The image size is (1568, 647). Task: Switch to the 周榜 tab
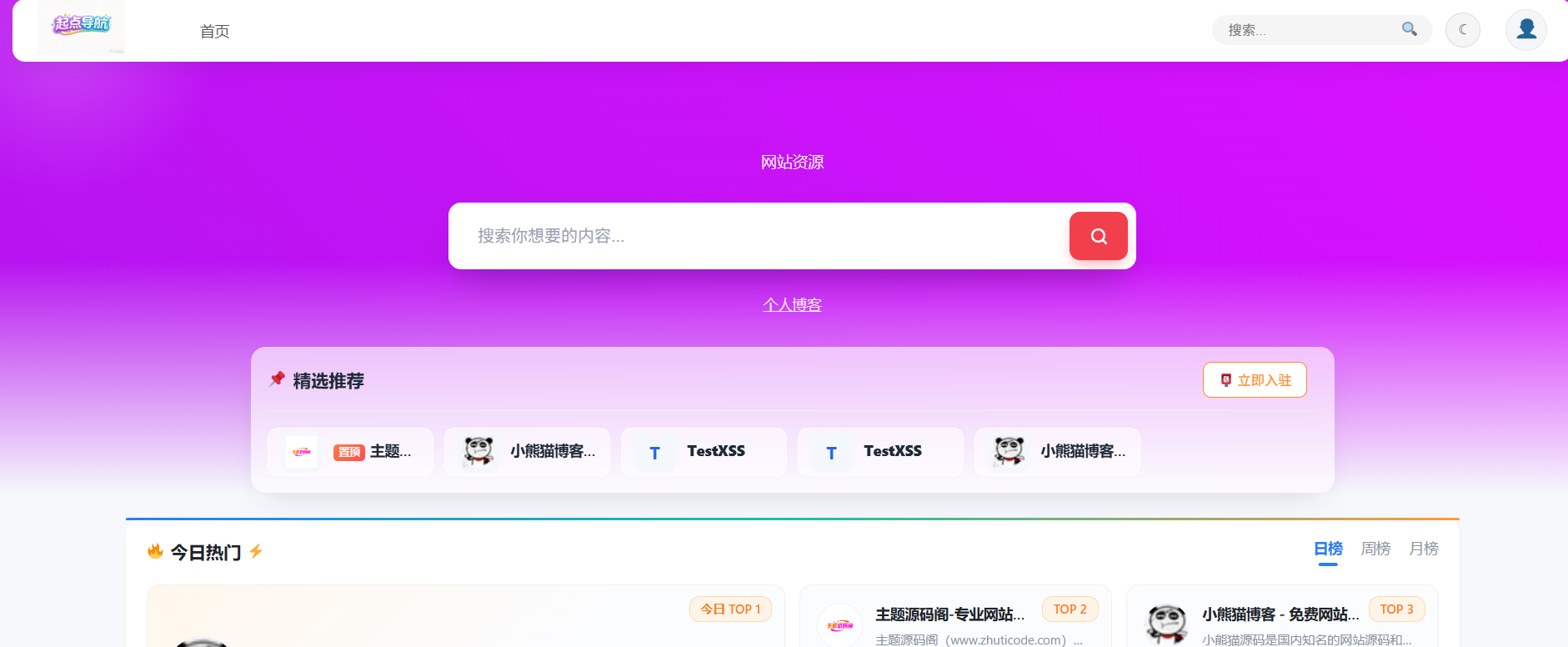click(x=1375, y=549)
